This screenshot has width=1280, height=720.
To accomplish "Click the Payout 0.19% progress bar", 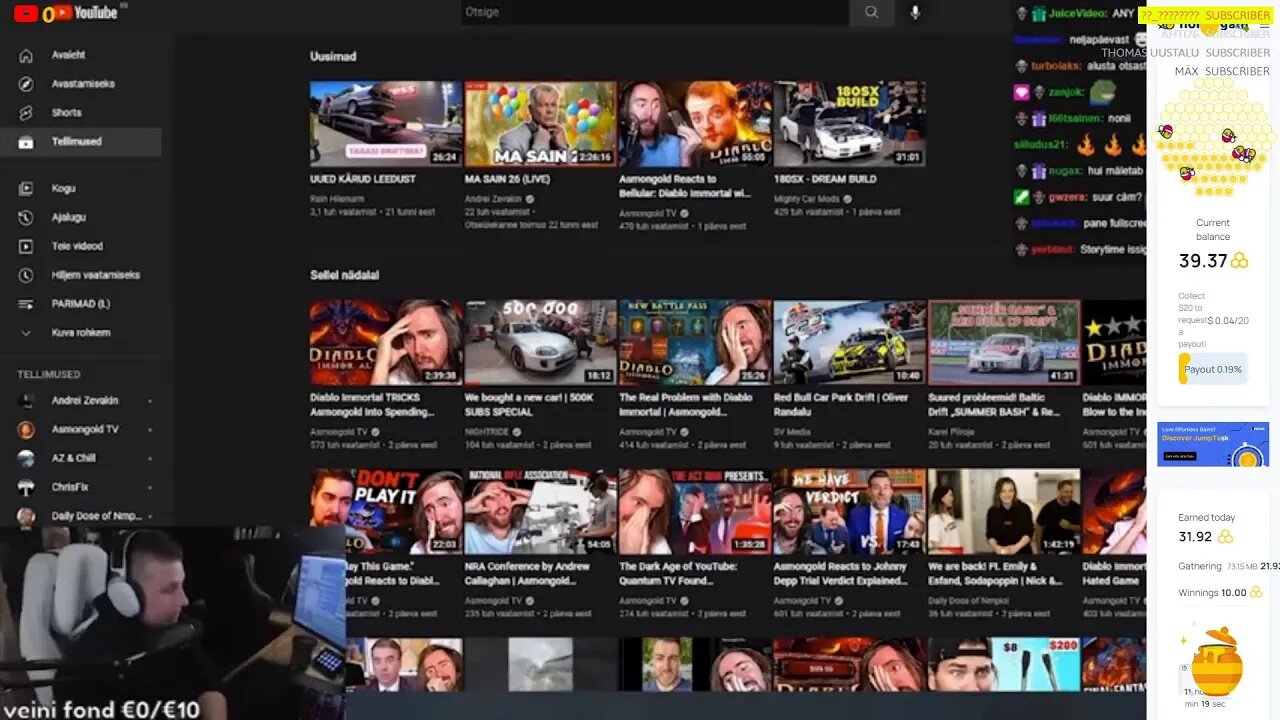I will coord(1213,369).
